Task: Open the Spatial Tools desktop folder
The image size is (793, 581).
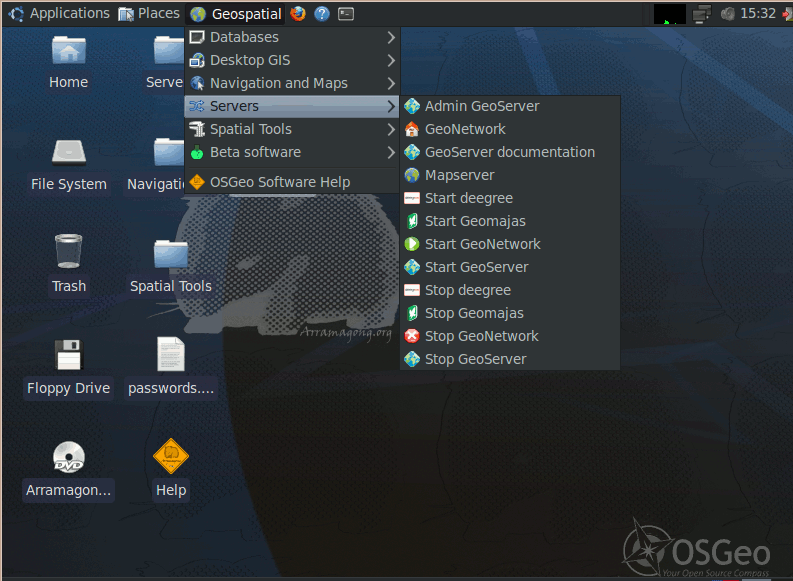Action: pyautogui.click(x=171, y=253)
